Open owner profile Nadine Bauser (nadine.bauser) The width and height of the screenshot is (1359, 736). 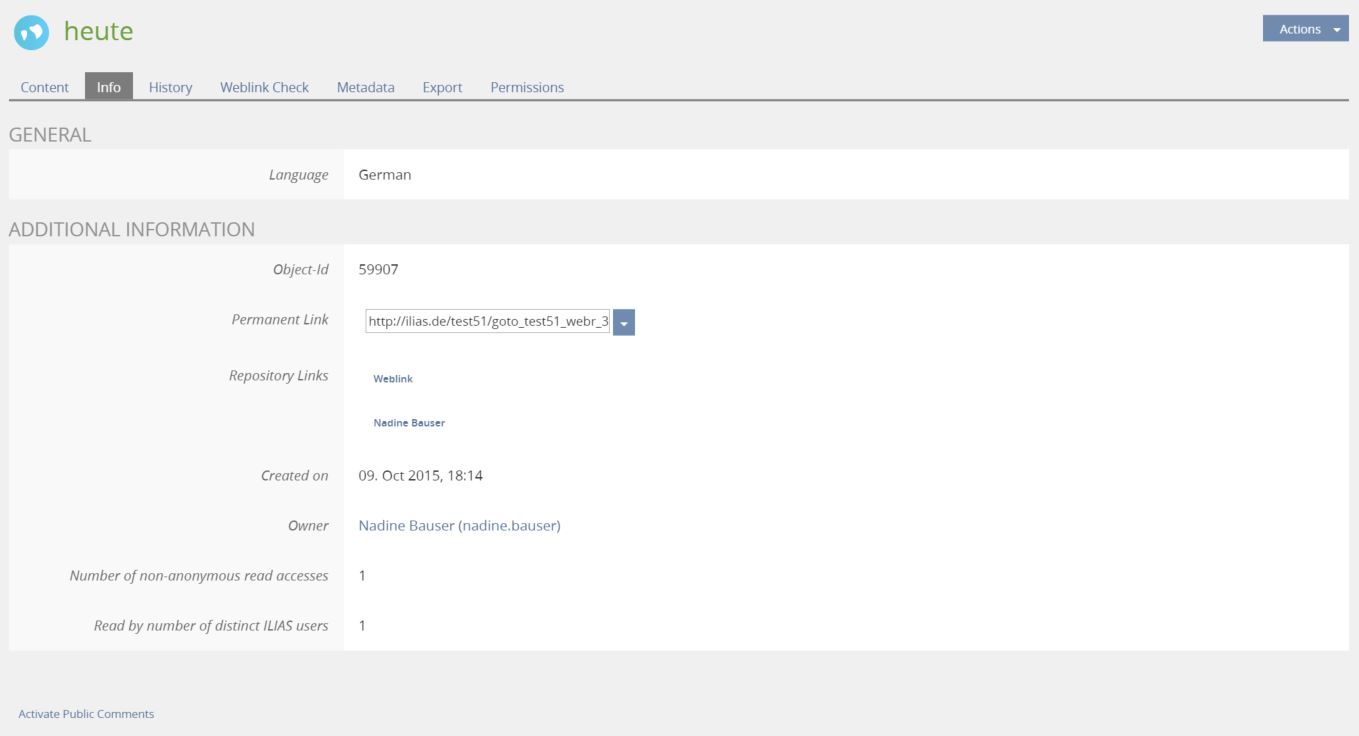click(459, 526)
